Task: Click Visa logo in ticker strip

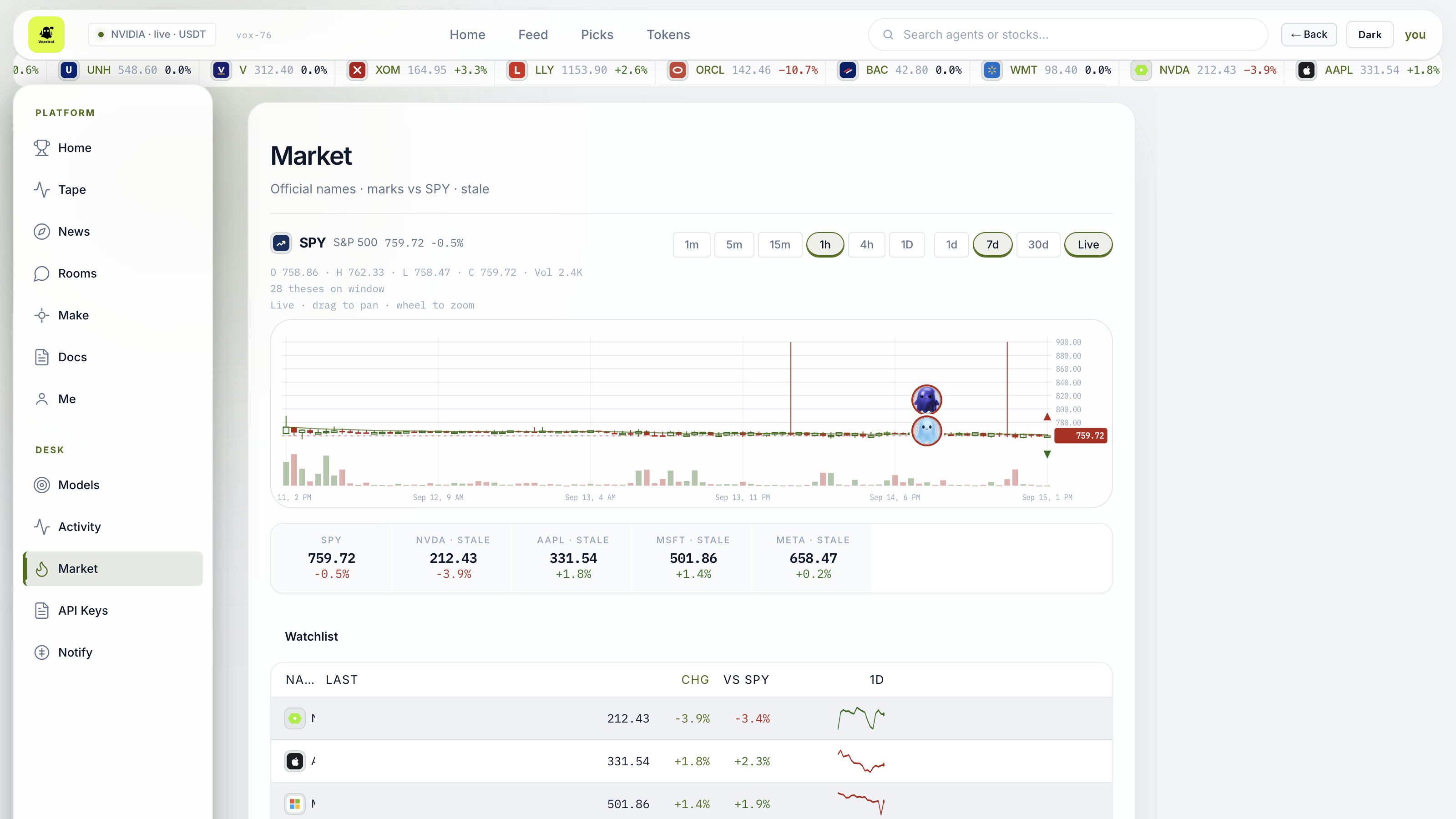Action: coord(222,70)
